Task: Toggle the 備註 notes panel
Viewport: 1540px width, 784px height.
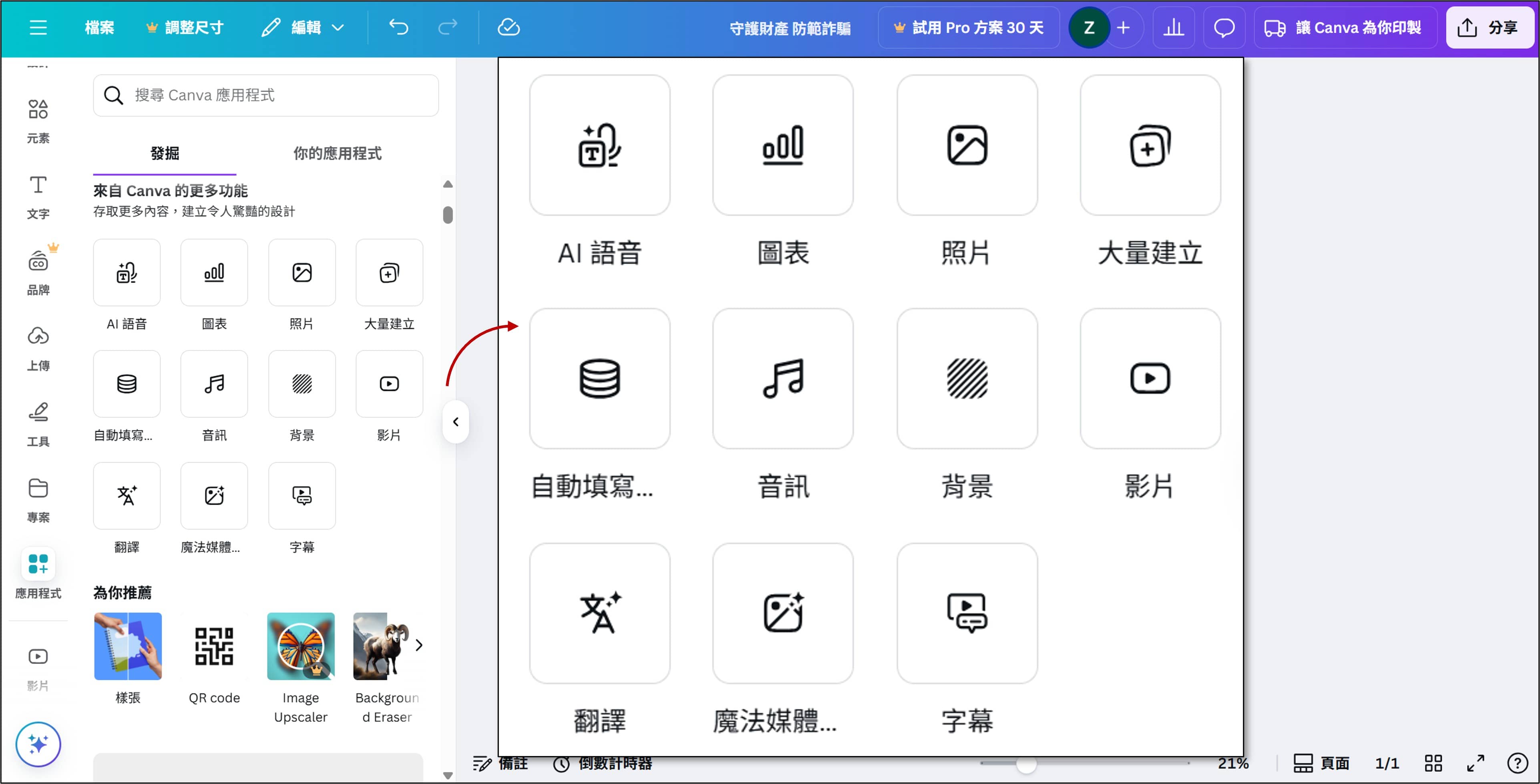Action: pyautogui.click(x=501, y=764)
